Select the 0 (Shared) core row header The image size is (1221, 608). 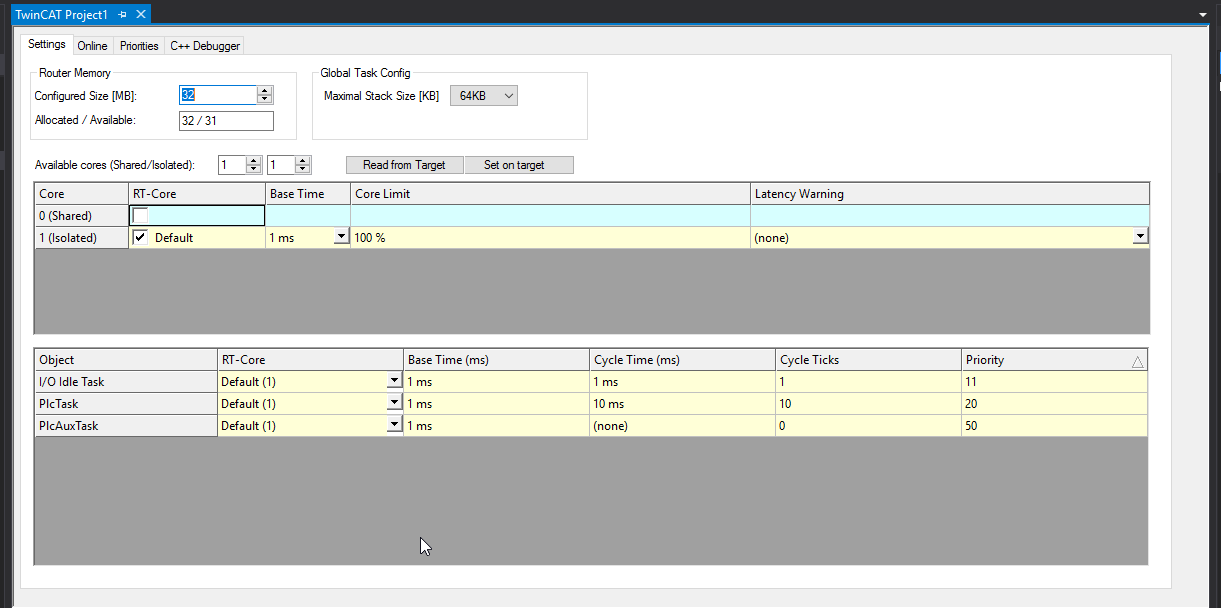[x=82, y=216]
